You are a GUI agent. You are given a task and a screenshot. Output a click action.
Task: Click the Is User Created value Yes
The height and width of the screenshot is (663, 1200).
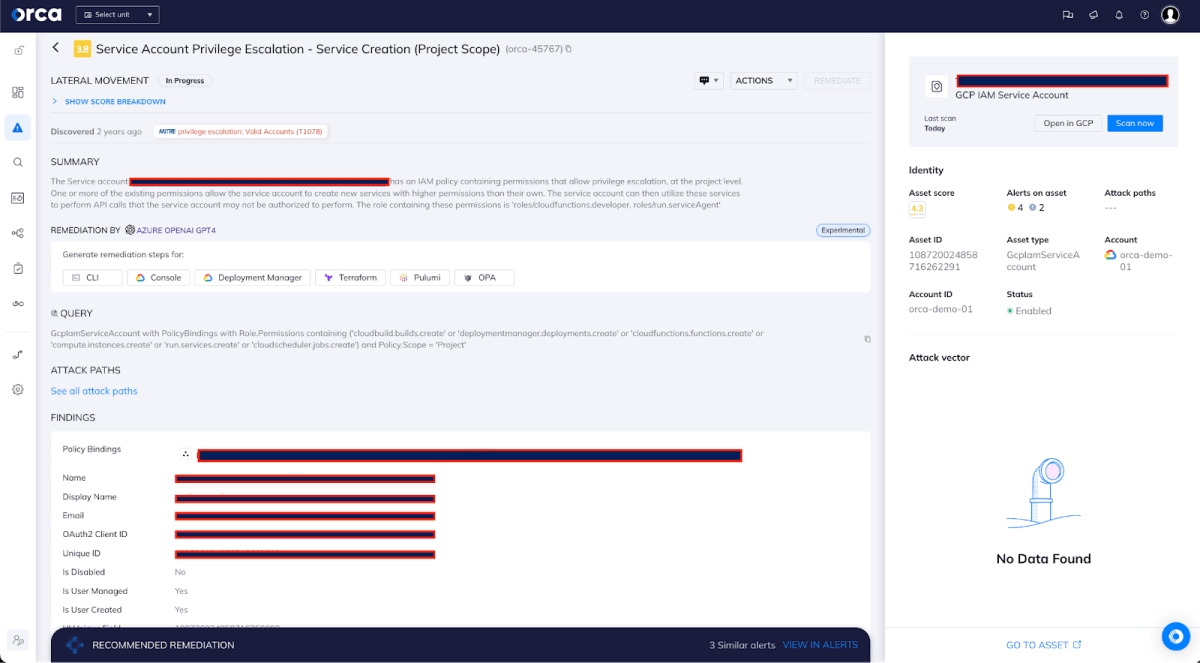(181, 610)
